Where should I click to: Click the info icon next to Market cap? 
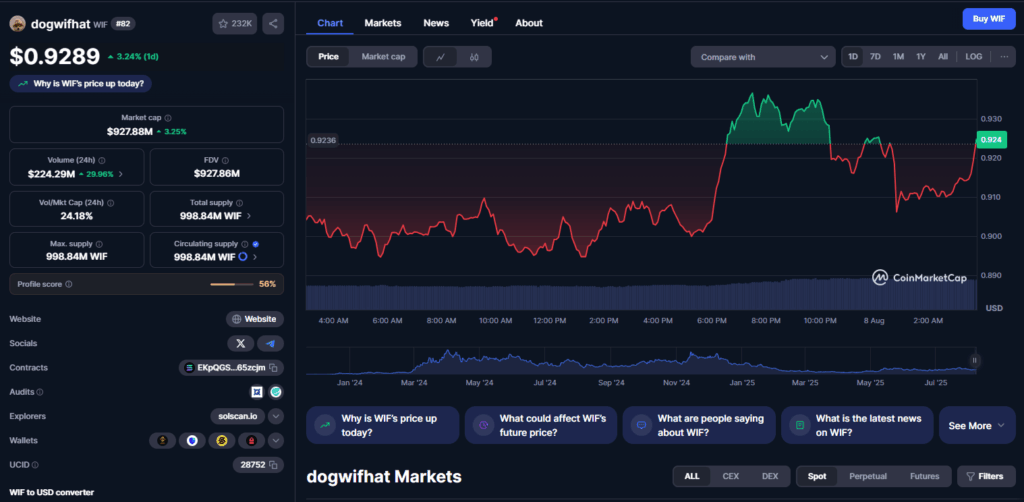point(168,118)
